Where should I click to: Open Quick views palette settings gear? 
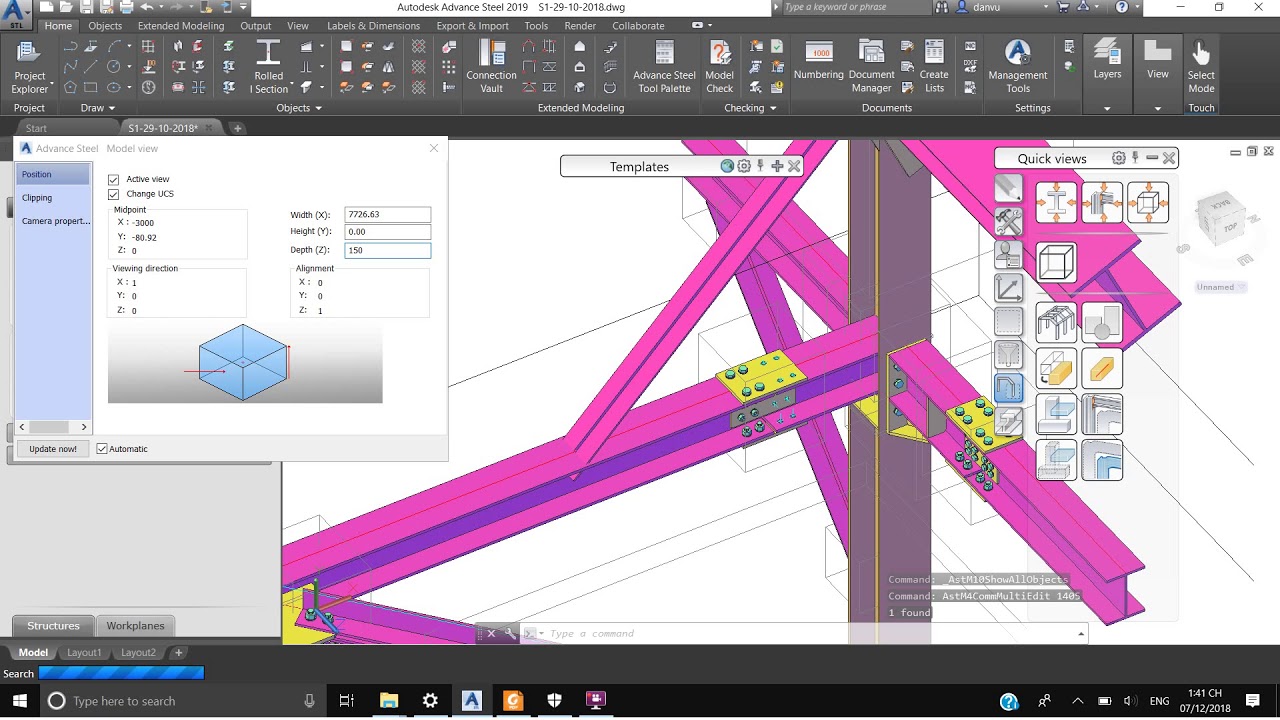1119,158
